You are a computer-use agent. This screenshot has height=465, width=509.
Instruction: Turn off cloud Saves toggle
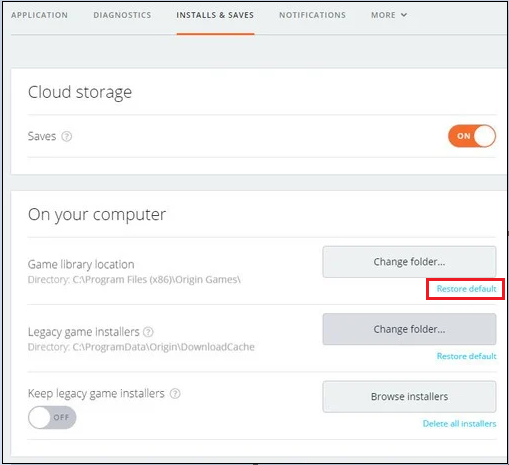coord(472,136)
